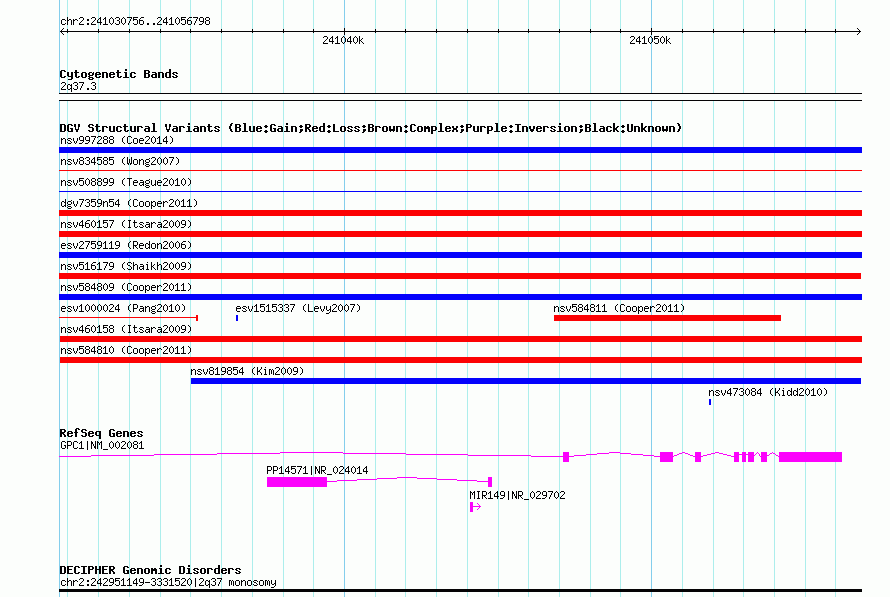Click the nsv997288 (Coe2014) blue gain bar
This screenshot has width=890, height=597.
pos(460,150)
